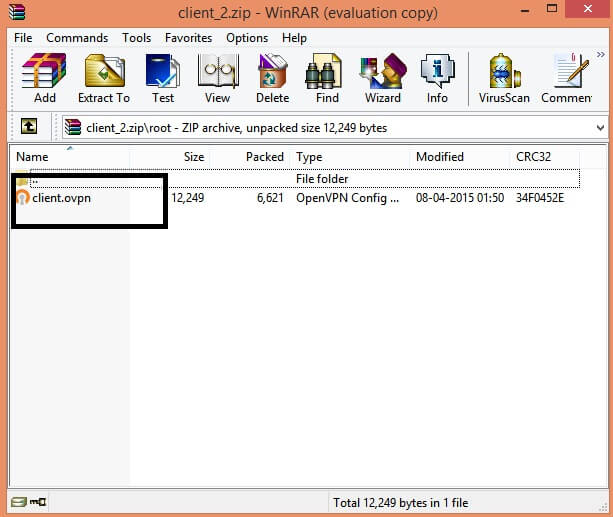Click the Add archive toolbar icon
This screenshot has height=517, width=613.
(x=44, y=78)
